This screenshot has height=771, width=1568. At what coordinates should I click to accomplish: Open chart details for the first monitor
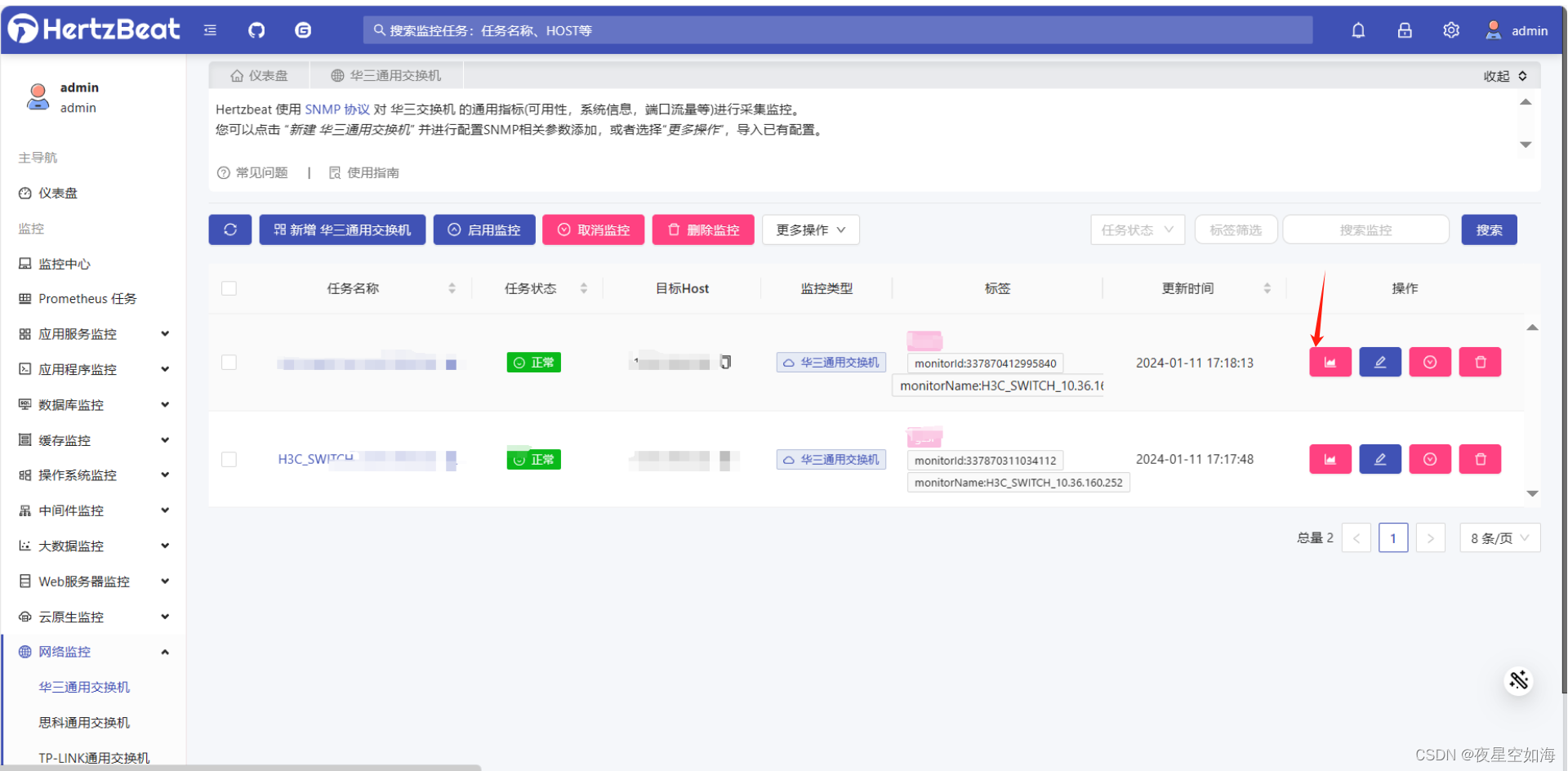pos(1330,362)
